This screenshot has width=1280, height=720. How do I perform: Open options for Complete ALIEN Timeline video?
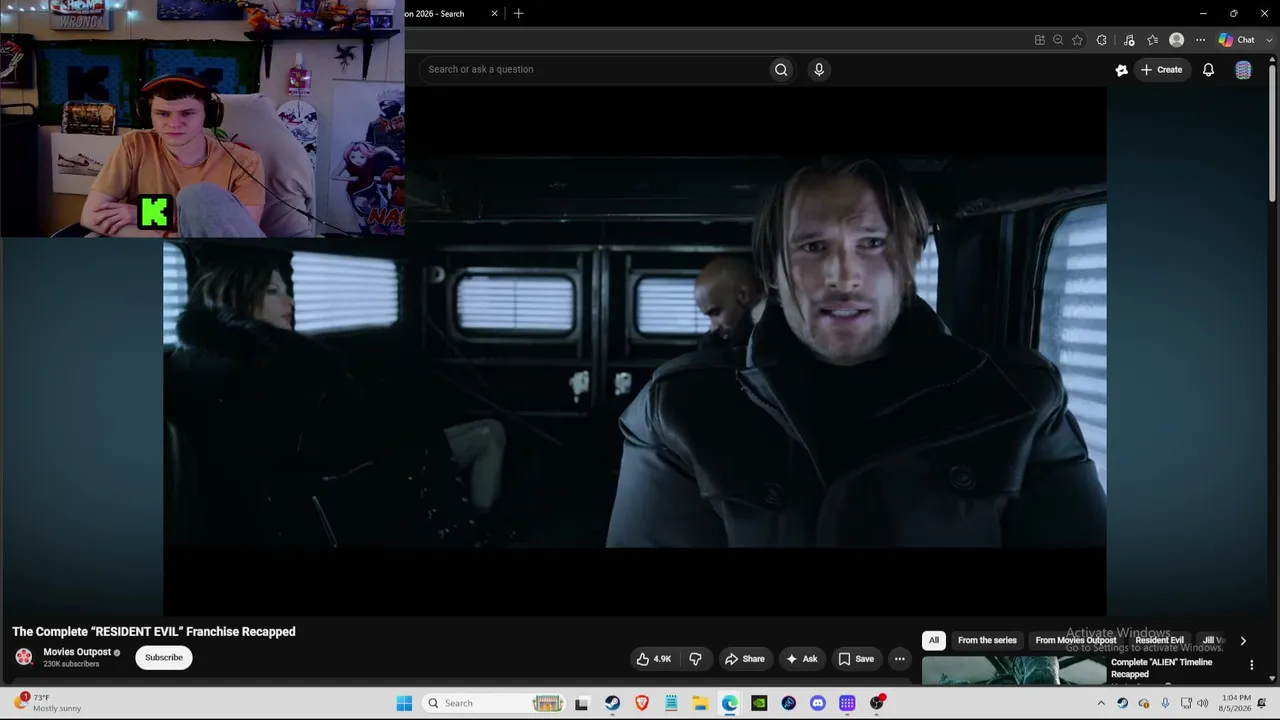tap(1251, 665)
